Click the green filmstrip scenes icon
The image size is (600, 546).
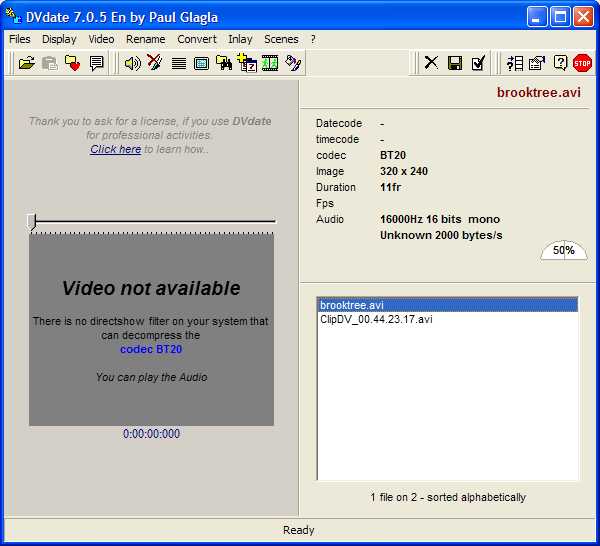[270, 63]
